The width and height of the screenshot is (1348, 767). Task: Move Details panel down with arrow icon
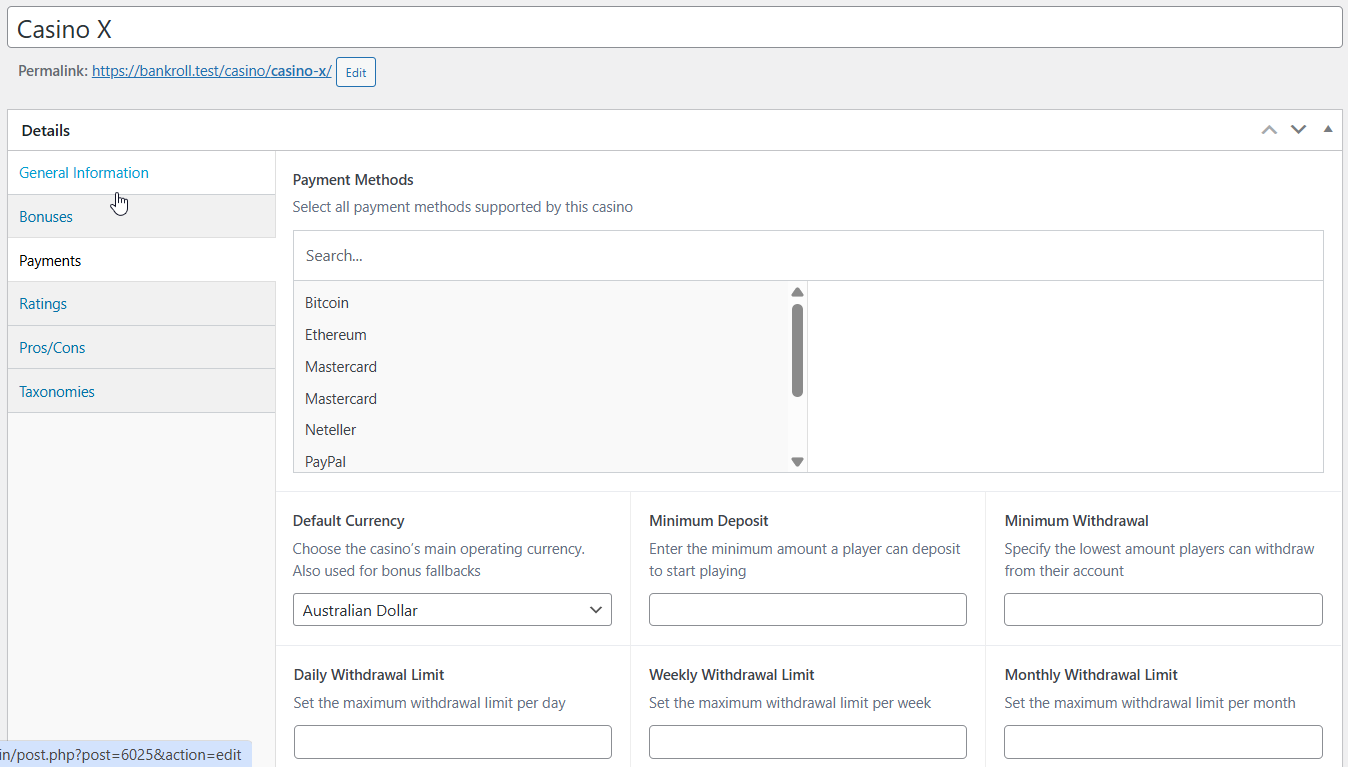pos(1298,130)
